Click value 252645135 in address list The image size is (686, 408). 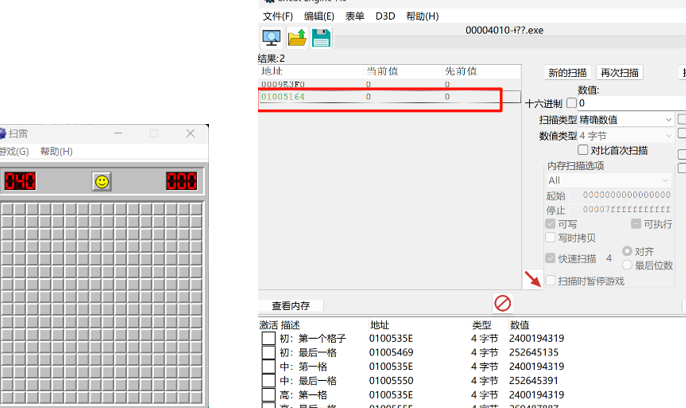click(534, 352)
